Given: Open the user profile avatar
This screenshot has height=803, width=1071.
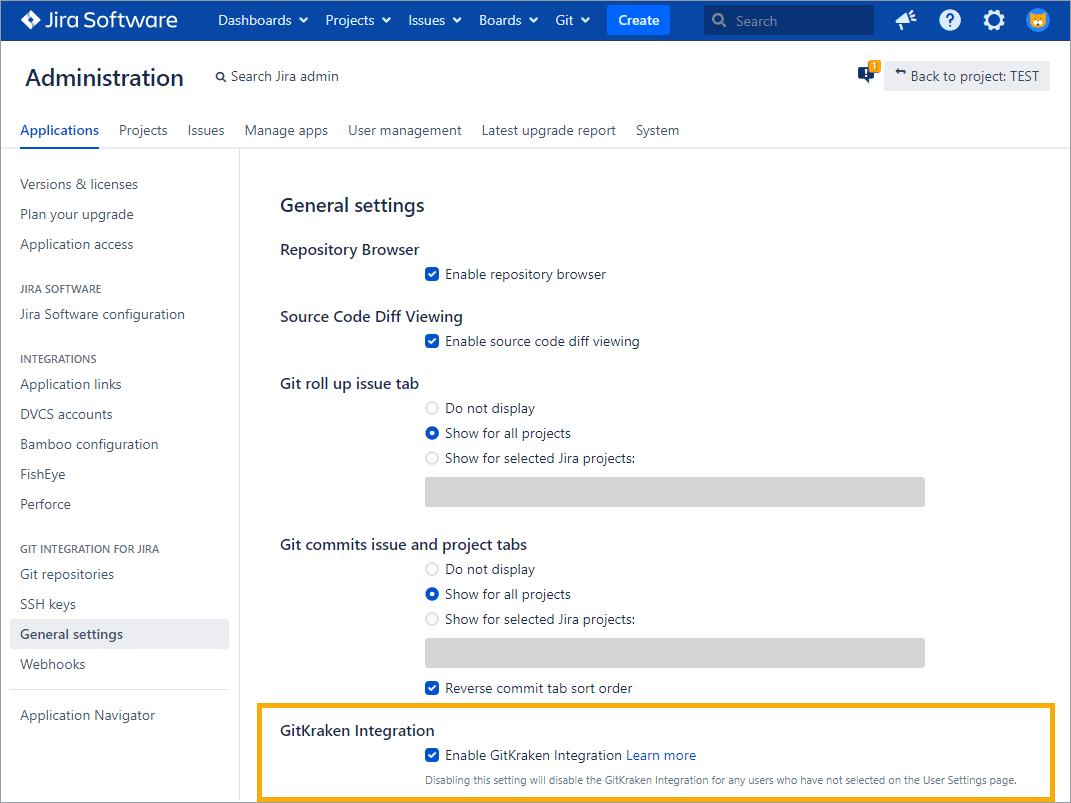Looking at the screenshot, I should tap(1038, 20).
